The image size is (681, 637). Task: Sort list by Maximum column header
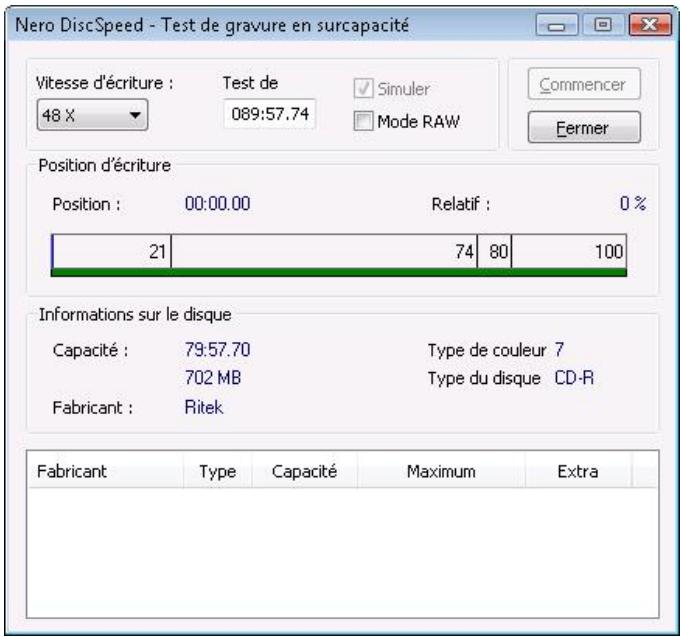point(441,471)
